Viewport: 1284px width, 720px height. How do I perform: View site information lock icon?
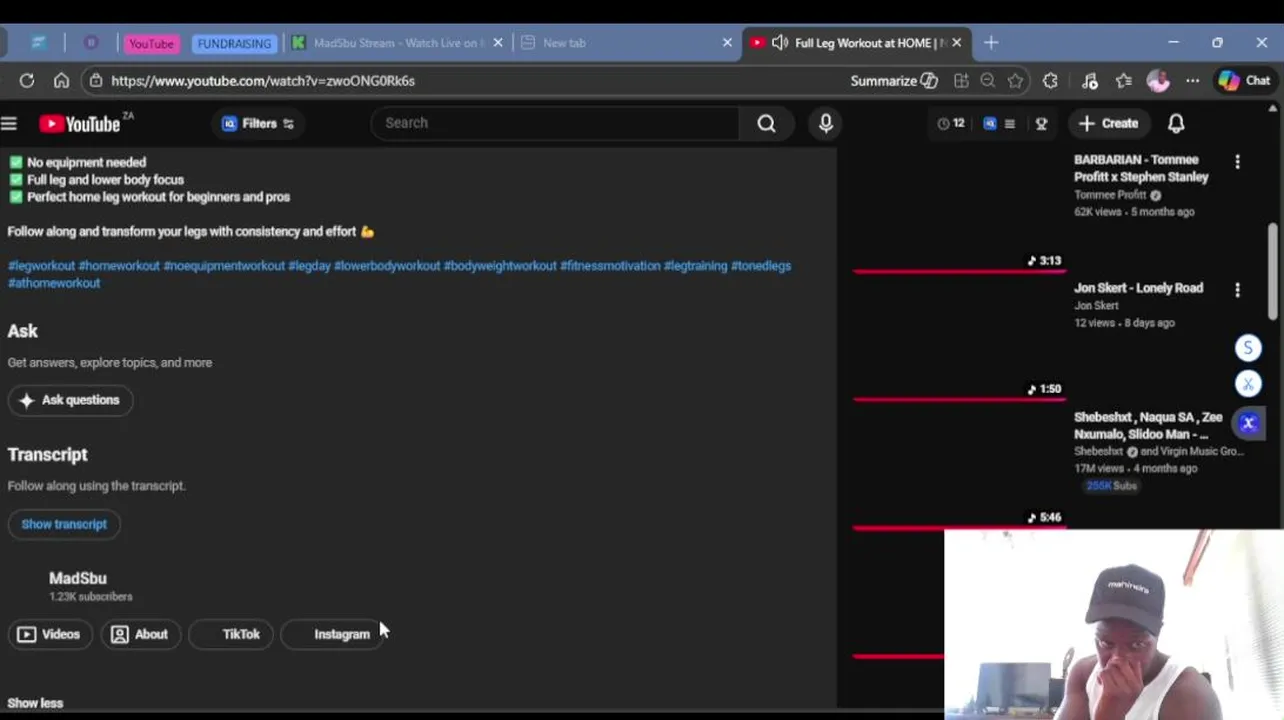pyautogui.click(x=95, y=81)
